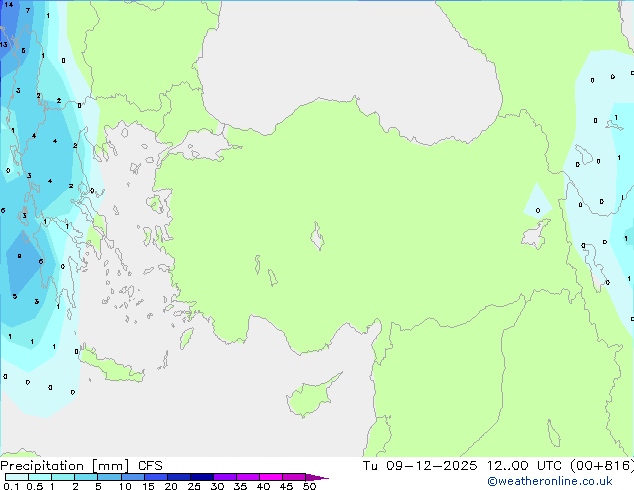Click the 0.5–1 mm legend swatch
Screen dimensions: 634x490
(x=40, y=477)
